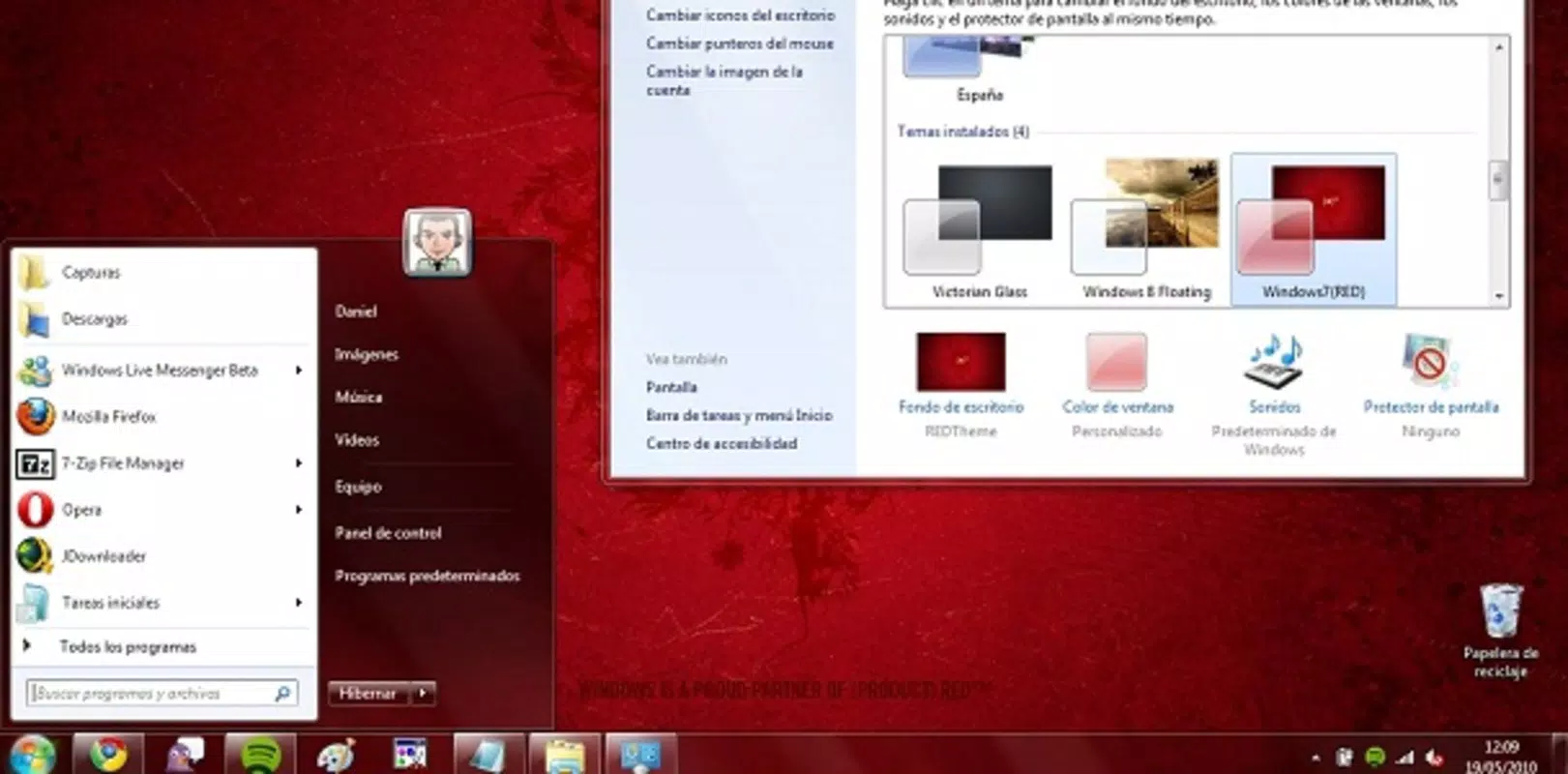1568x774 pixels.
Task: Click the Buscar programas y archivos field
Action: pos(162,693)
